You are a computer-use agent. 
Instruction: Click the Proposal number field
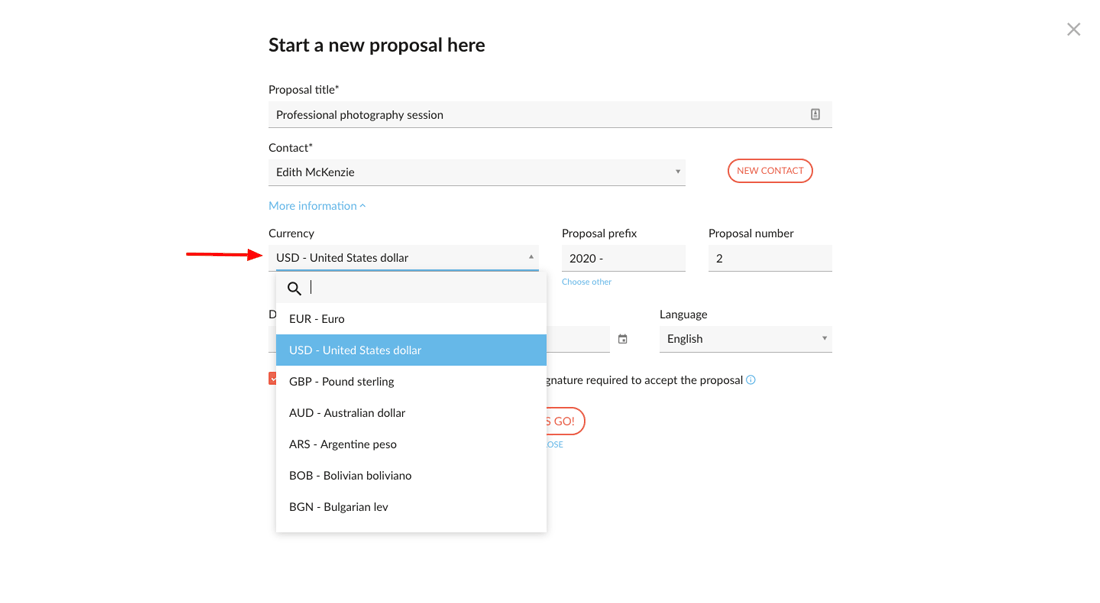(x=770, y=259)
